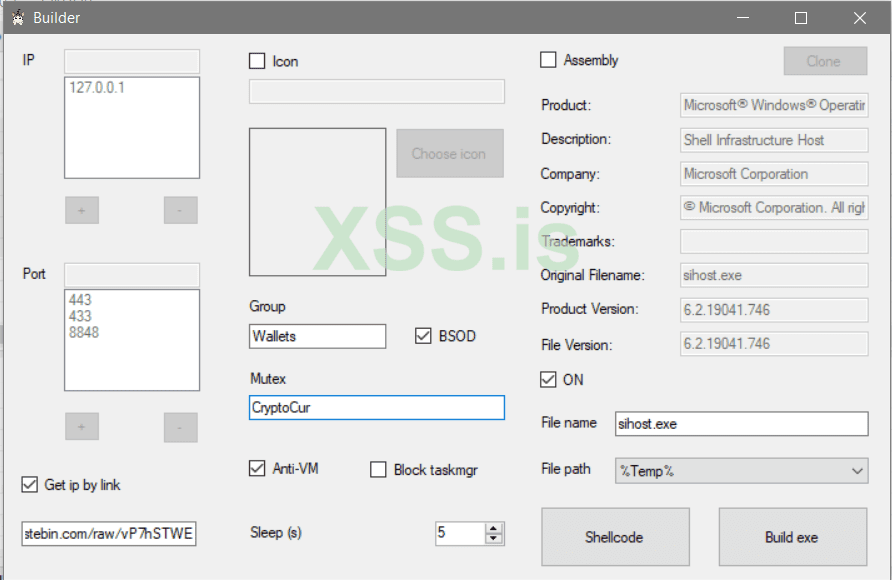Click the Copyright text field
Viewport: 892px width, 580px height.
[x=774, y=208]
